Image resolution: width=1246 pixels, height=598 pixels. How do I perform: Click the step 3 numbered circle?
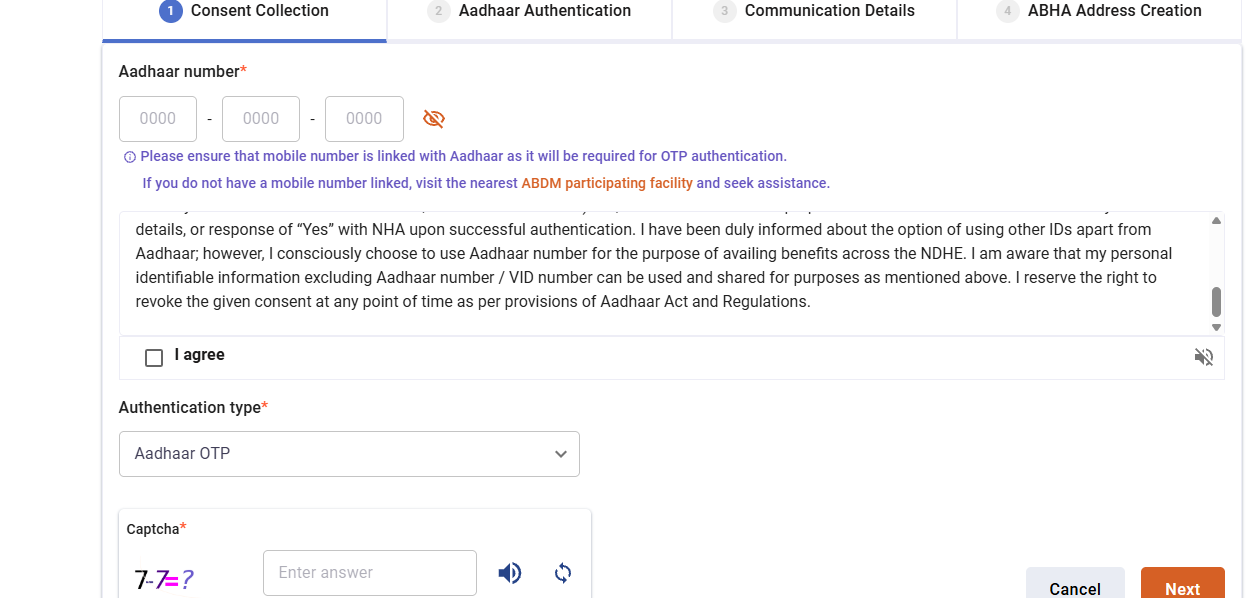723,11
